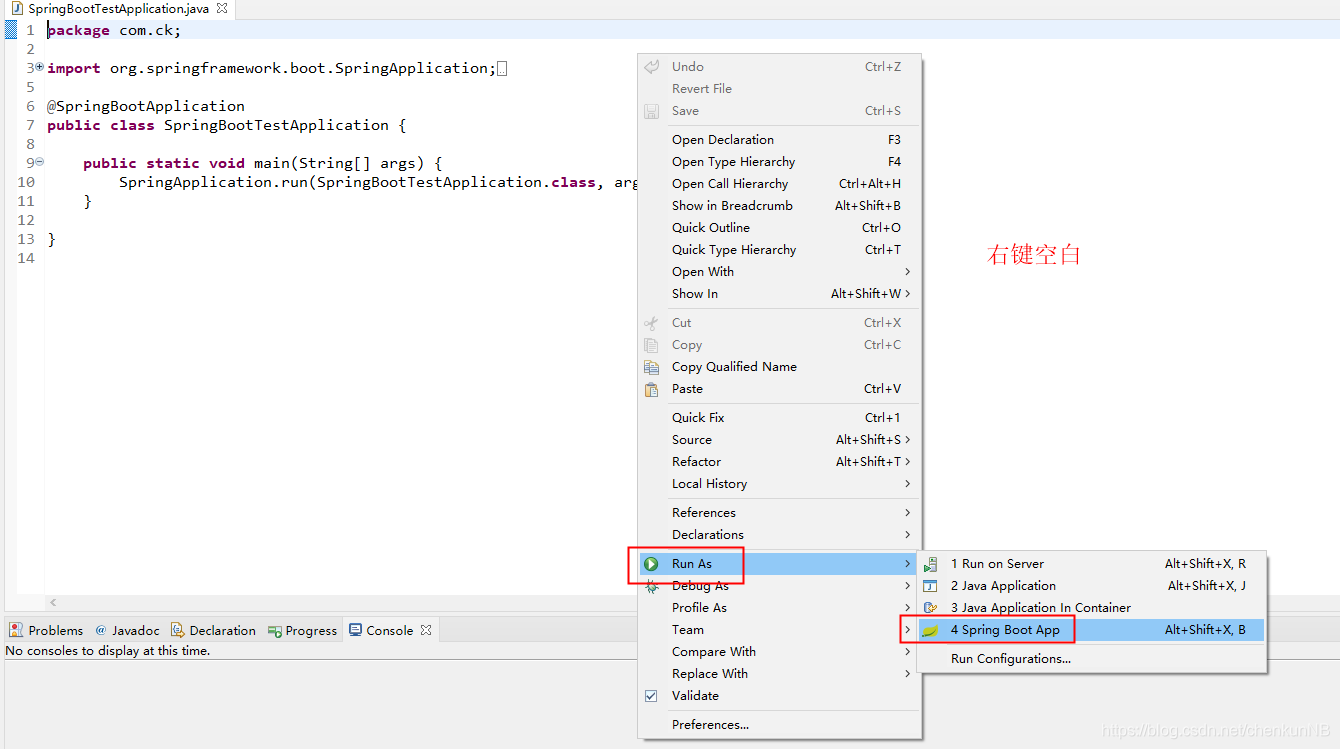The width and height of the screenshot is (1340, 749).
Task: Switch to the Problems tab
Action: 46,630
